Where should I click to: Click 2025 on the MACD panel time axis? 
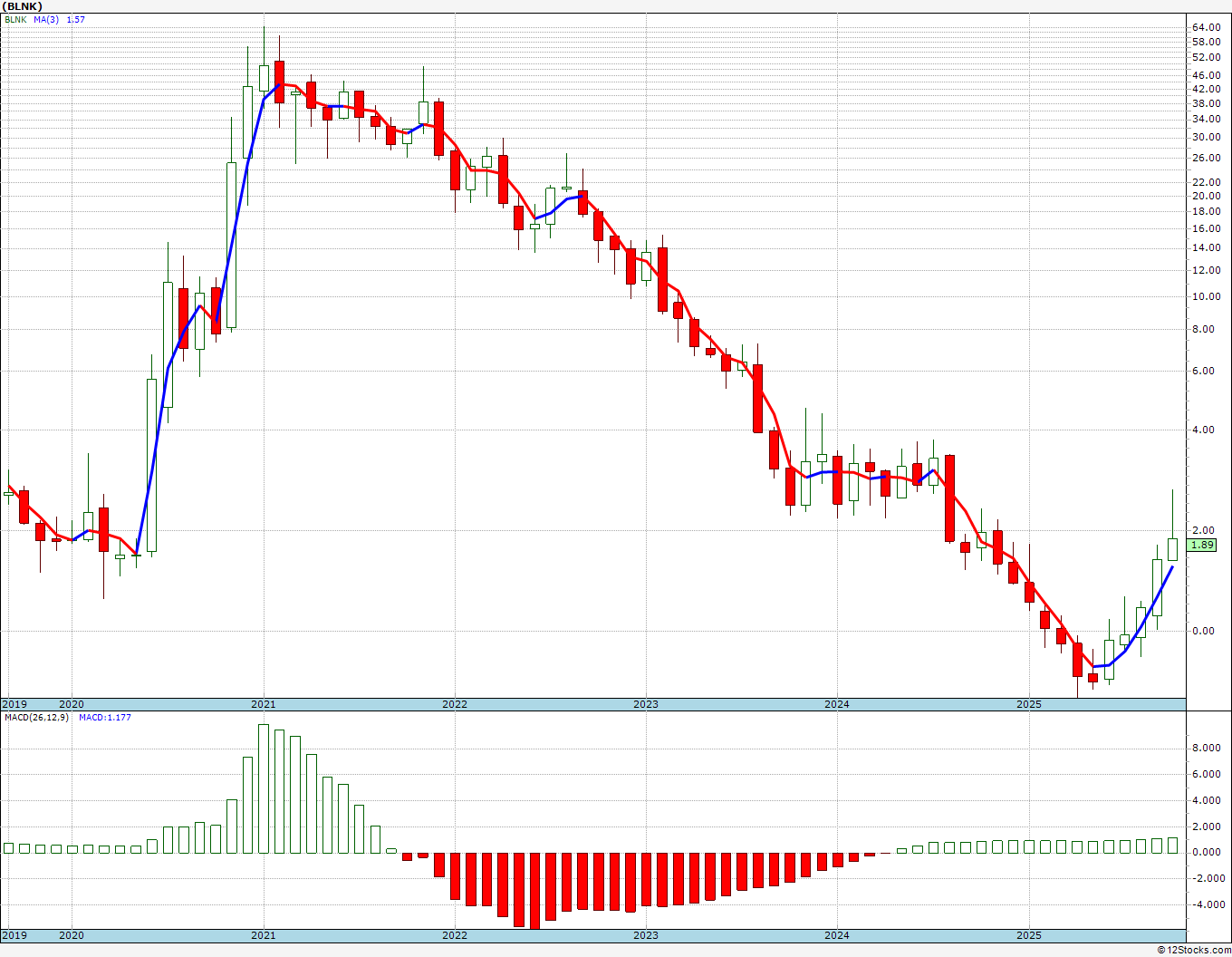click(x=1028, y=935)
